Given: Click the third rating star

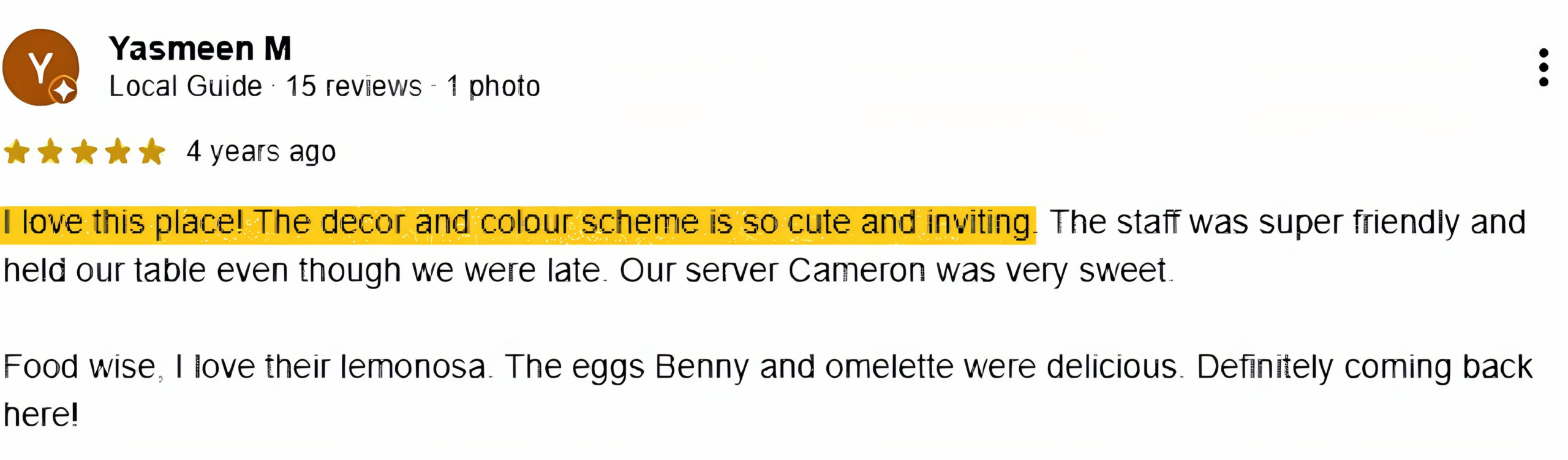Looking at the screenshot, I should point(84,152).
